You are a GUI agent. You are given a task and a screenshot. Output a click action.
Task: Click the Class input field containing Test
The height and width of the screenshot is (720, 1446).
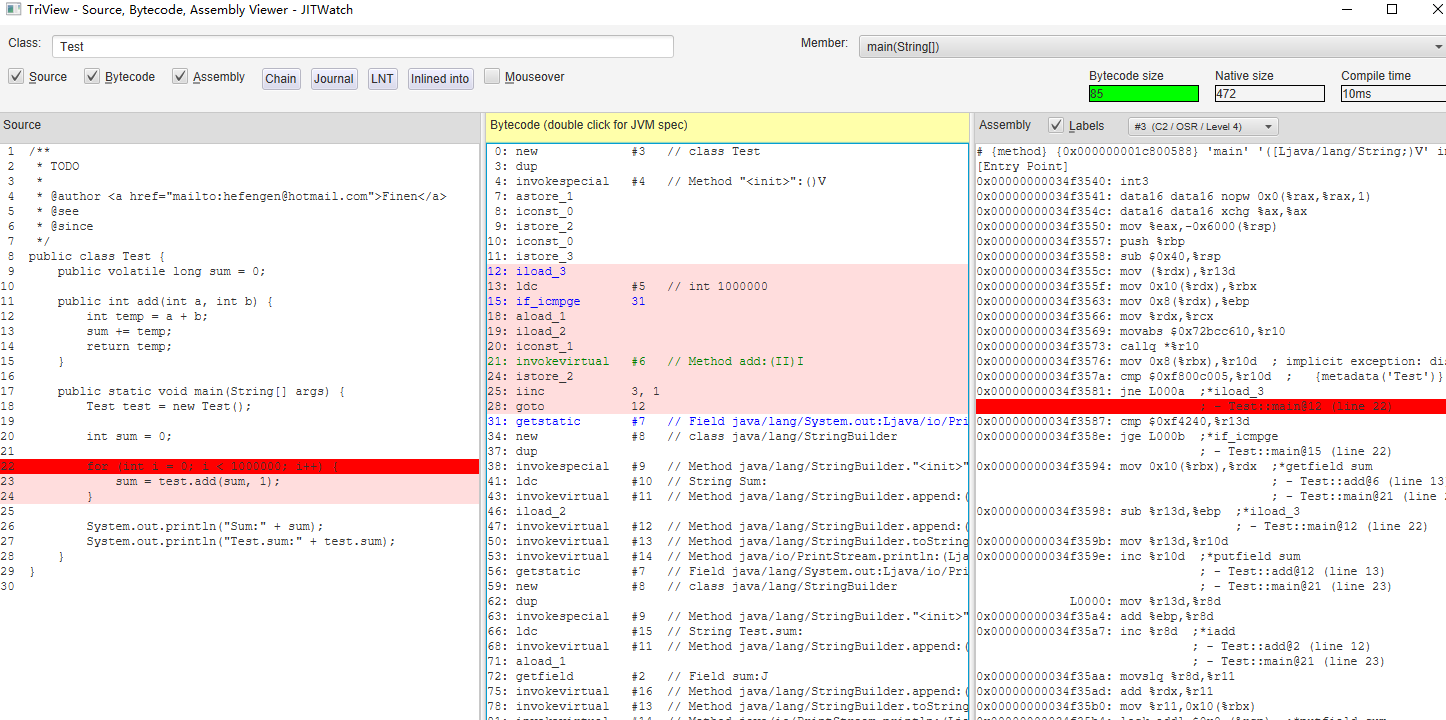tap(363, 46)
